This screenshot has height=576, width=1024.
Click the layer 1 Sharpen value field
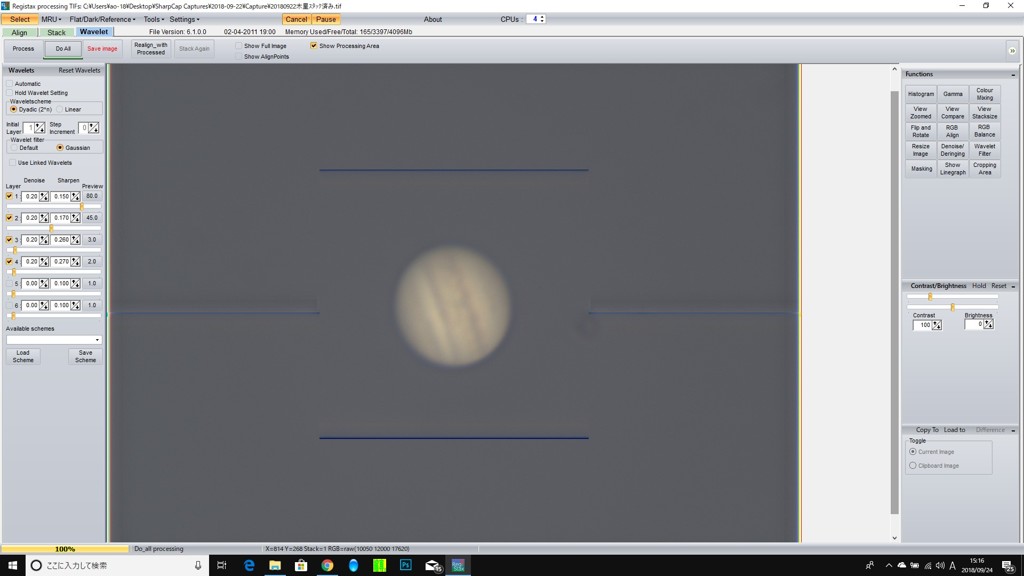coord(62,197)
